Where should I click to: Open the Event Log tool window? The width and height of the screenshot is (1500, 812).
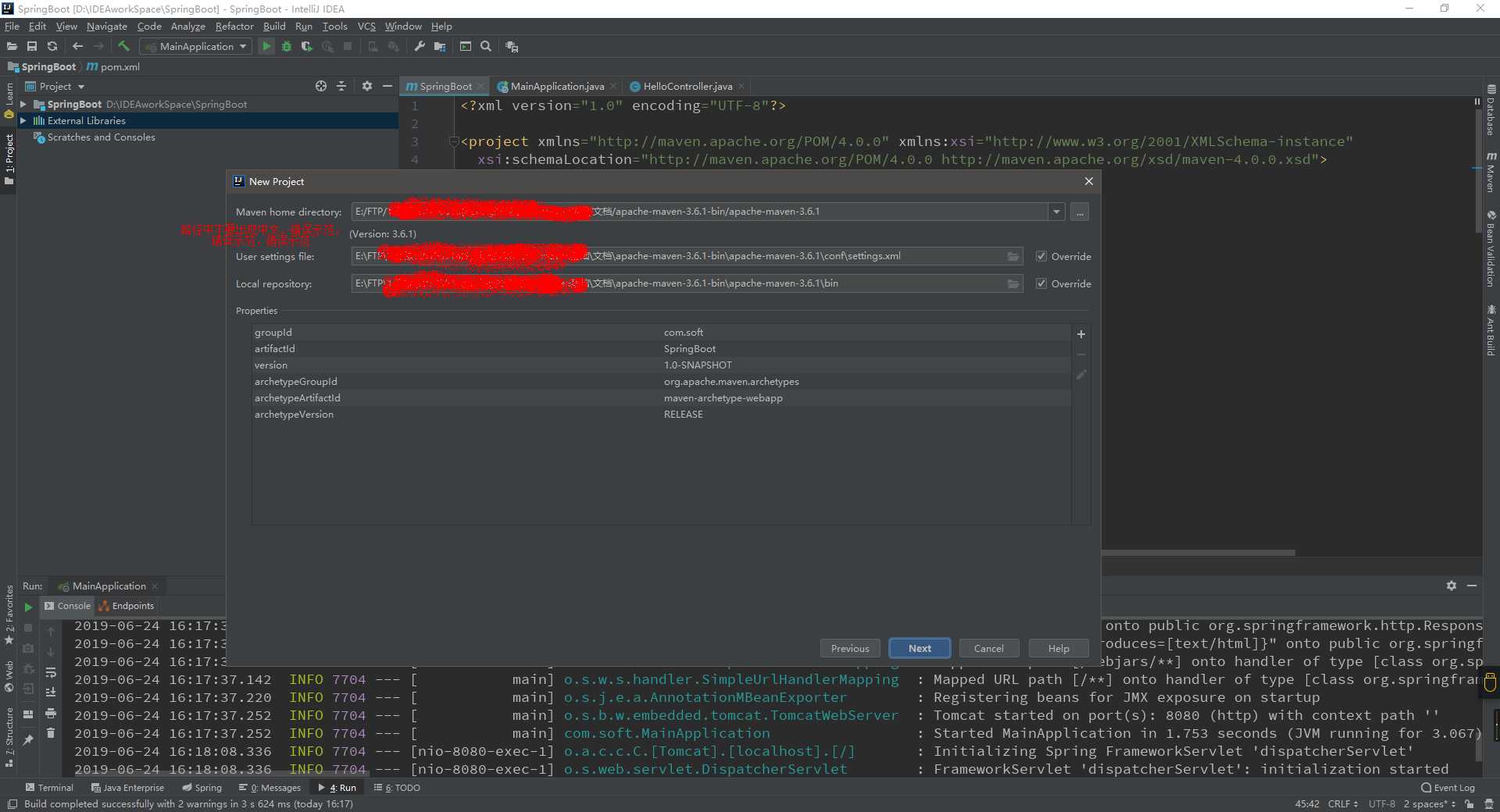click(x=1448, y=788)
